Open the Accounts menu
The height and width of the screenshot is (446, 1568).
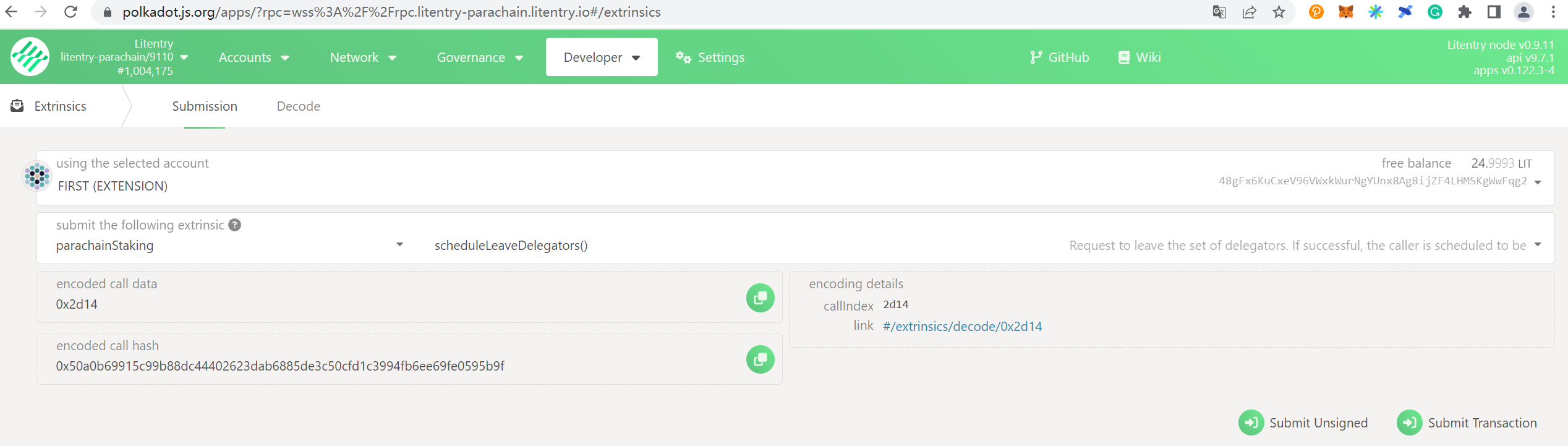coord(254,58)
